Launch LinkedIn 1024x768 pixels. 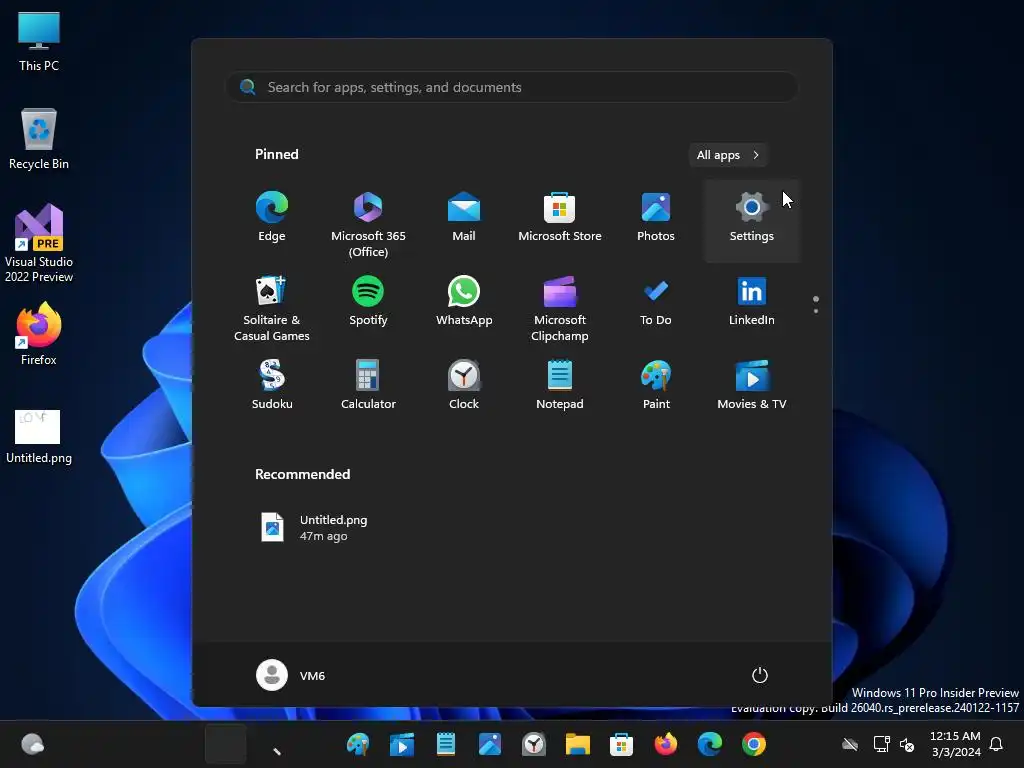click(752, 301)
